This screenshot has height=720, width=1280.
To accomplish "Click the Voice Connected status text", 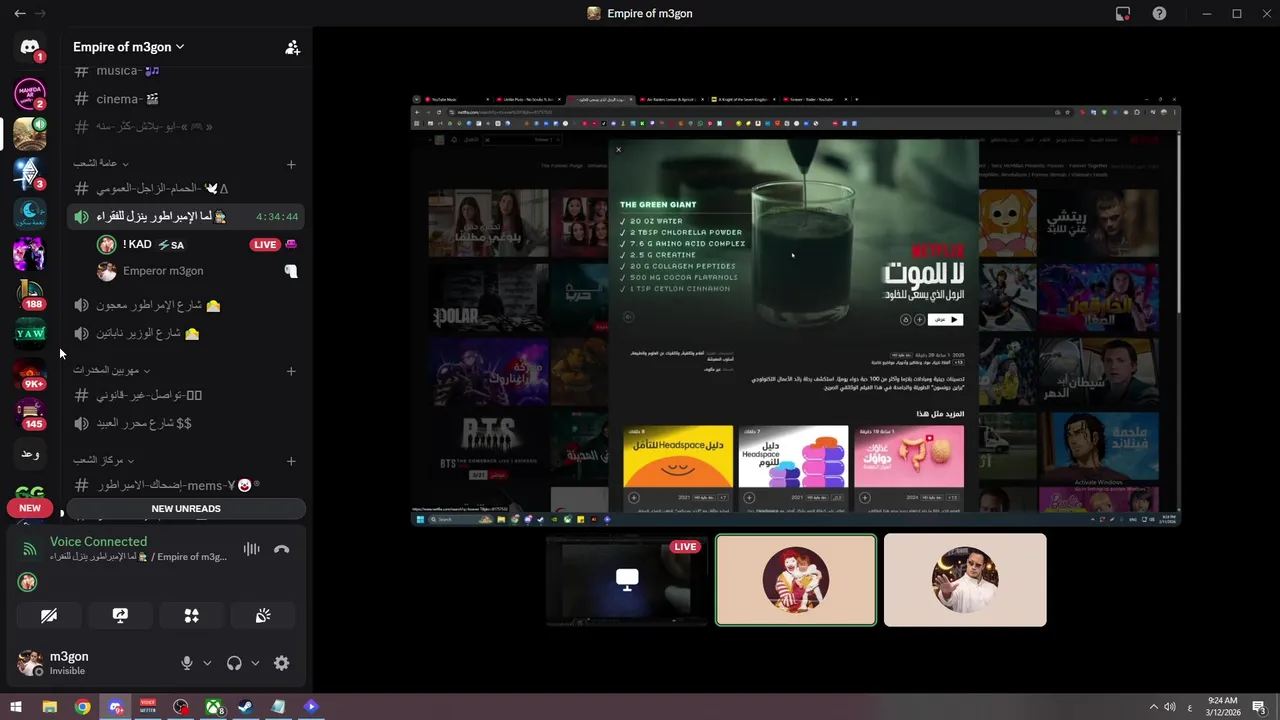I will [x=98, y=542].
